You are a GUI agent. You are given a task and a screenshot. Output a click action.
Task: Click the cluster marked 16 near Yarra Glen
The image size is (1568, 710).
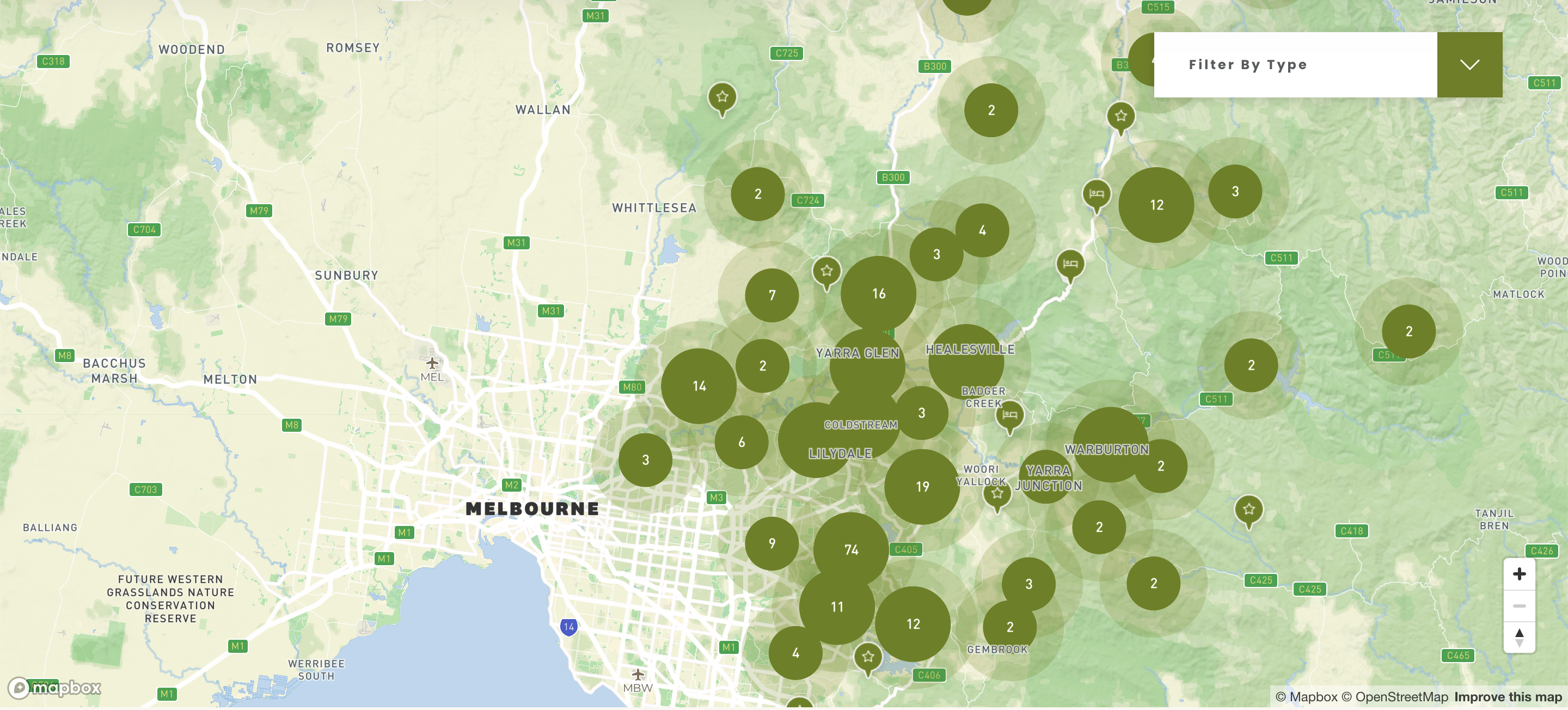point(878,293)
